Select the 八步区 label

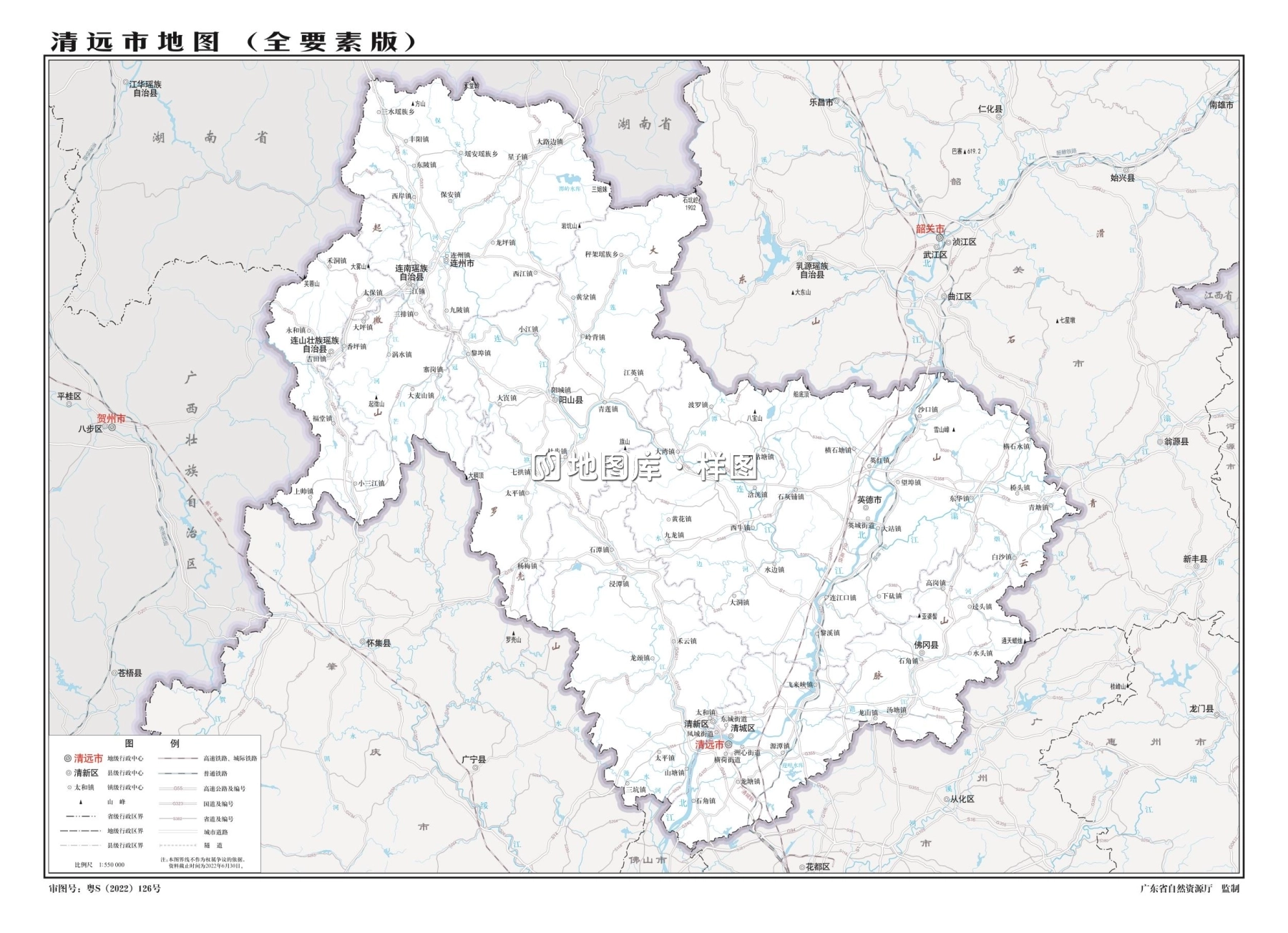pos(89,429)
